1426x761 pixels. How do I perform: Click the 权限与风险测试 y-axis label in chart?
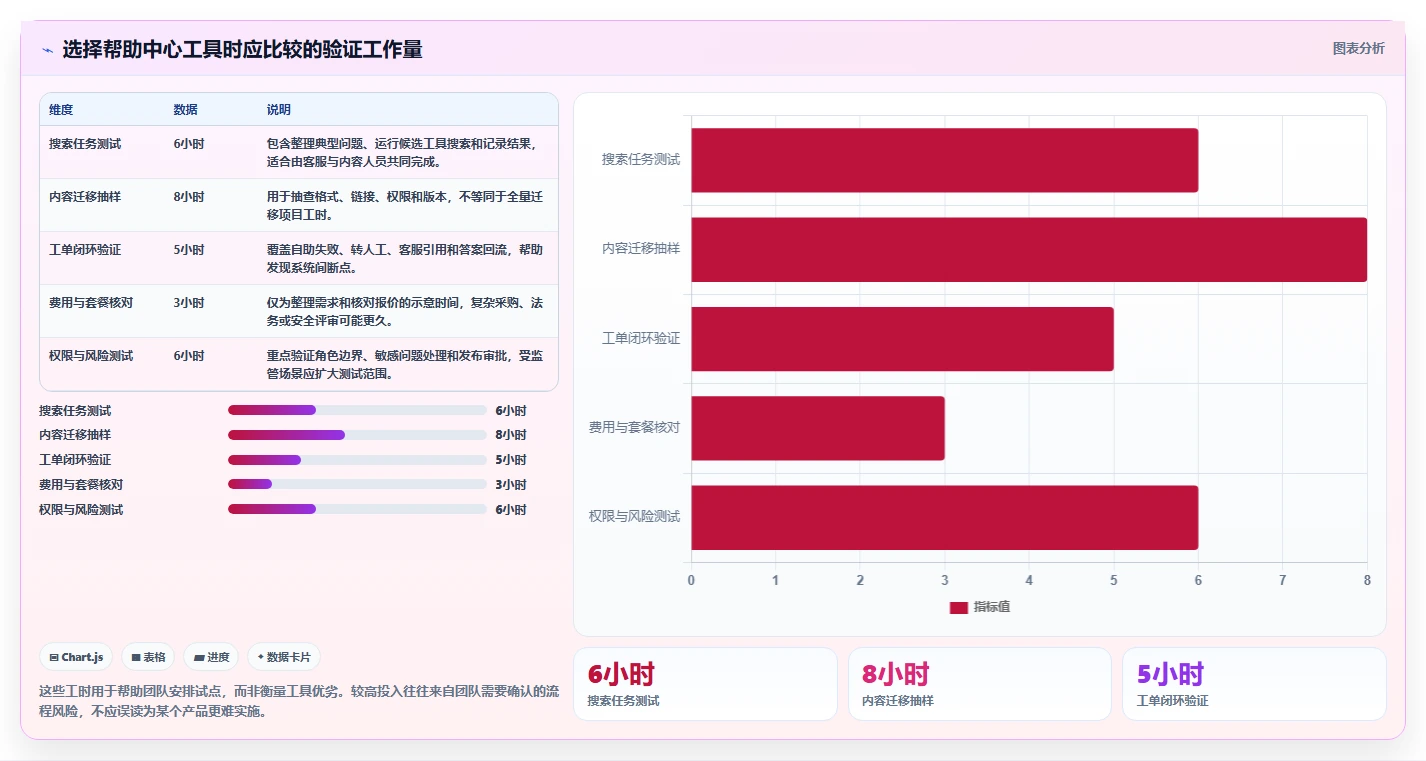[x=635, y=517]
